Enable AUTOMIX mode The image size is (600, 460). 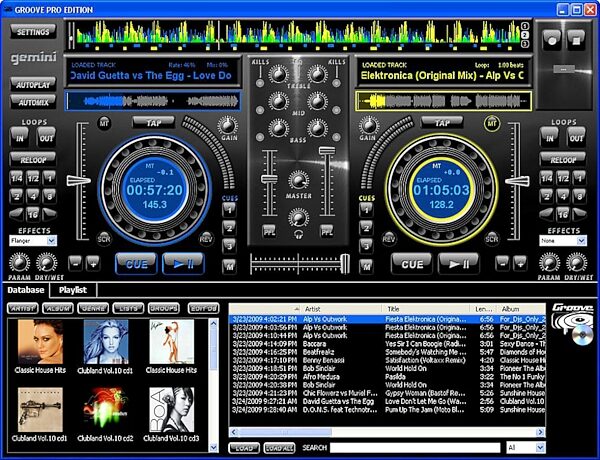click(33, 103)
